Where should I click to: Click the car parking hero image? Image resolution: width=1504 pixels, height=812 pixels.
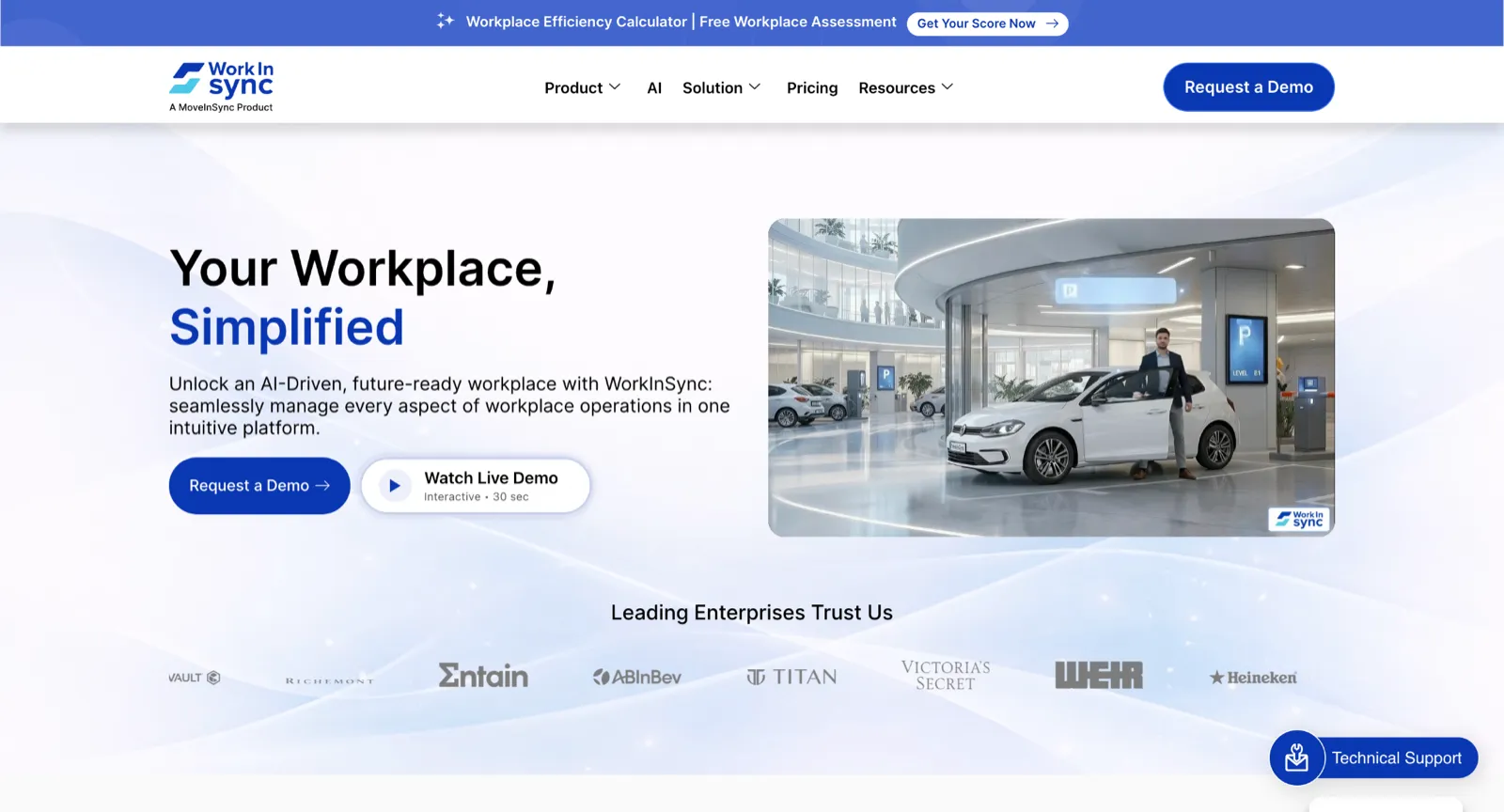point(1051,378)
